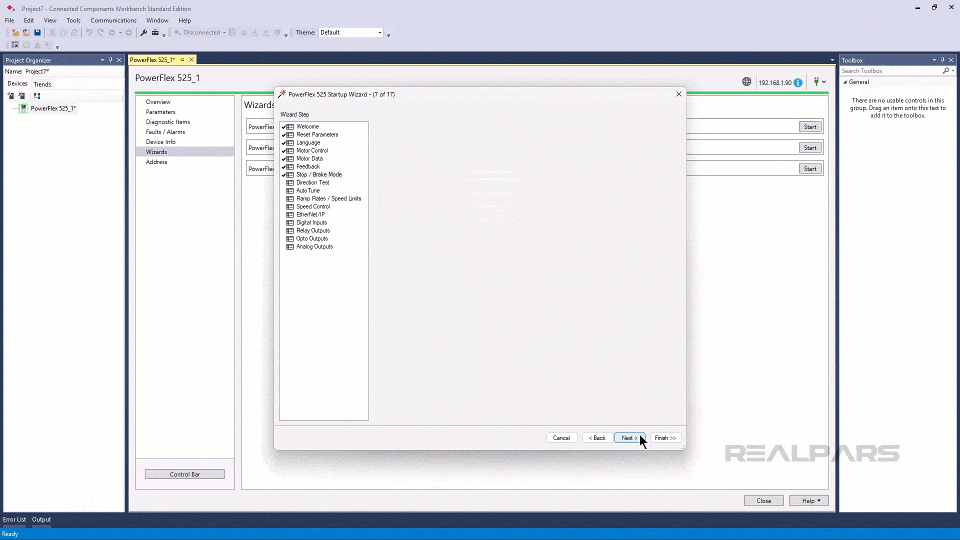Select the EtherNet/IP wizard step
The height and width of the screenshot is (540, 960).
310,214
